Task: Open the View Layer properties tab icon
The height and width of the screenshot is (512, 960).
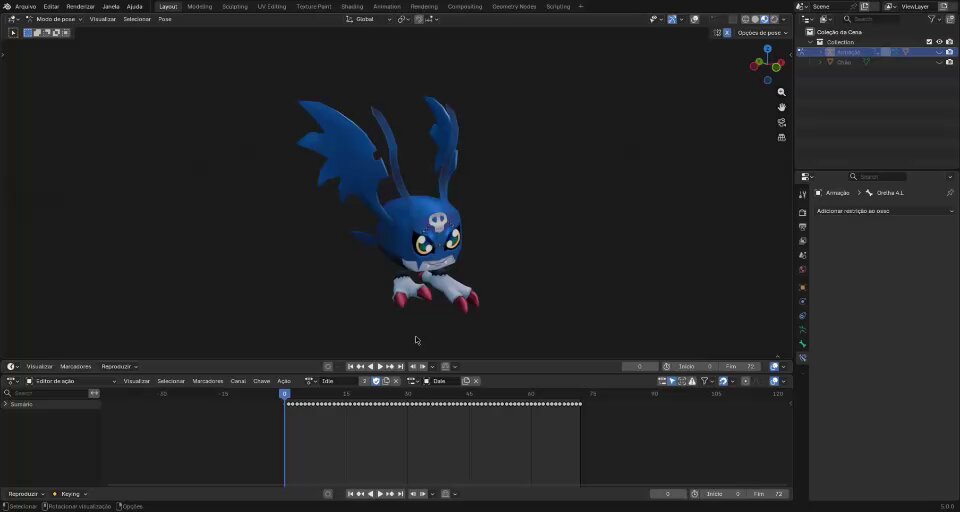Action: 803,241
